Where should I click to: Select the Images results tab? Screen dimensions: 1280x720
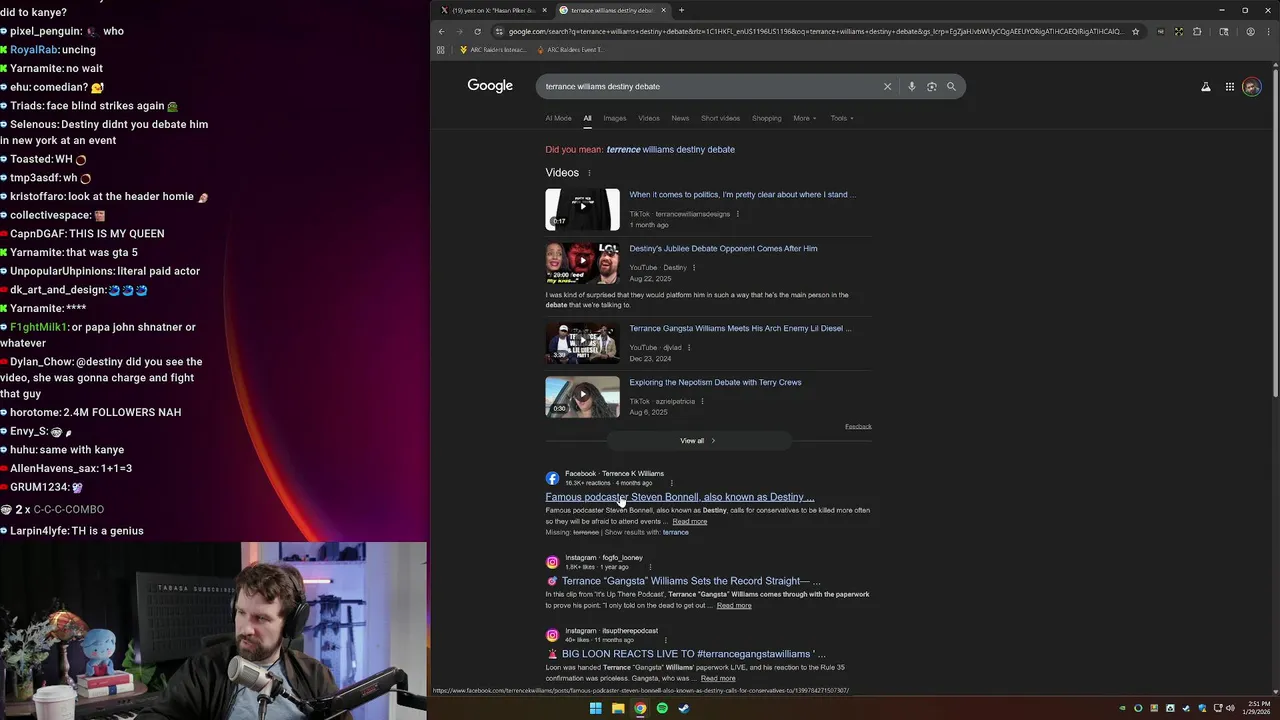(614, 118)
